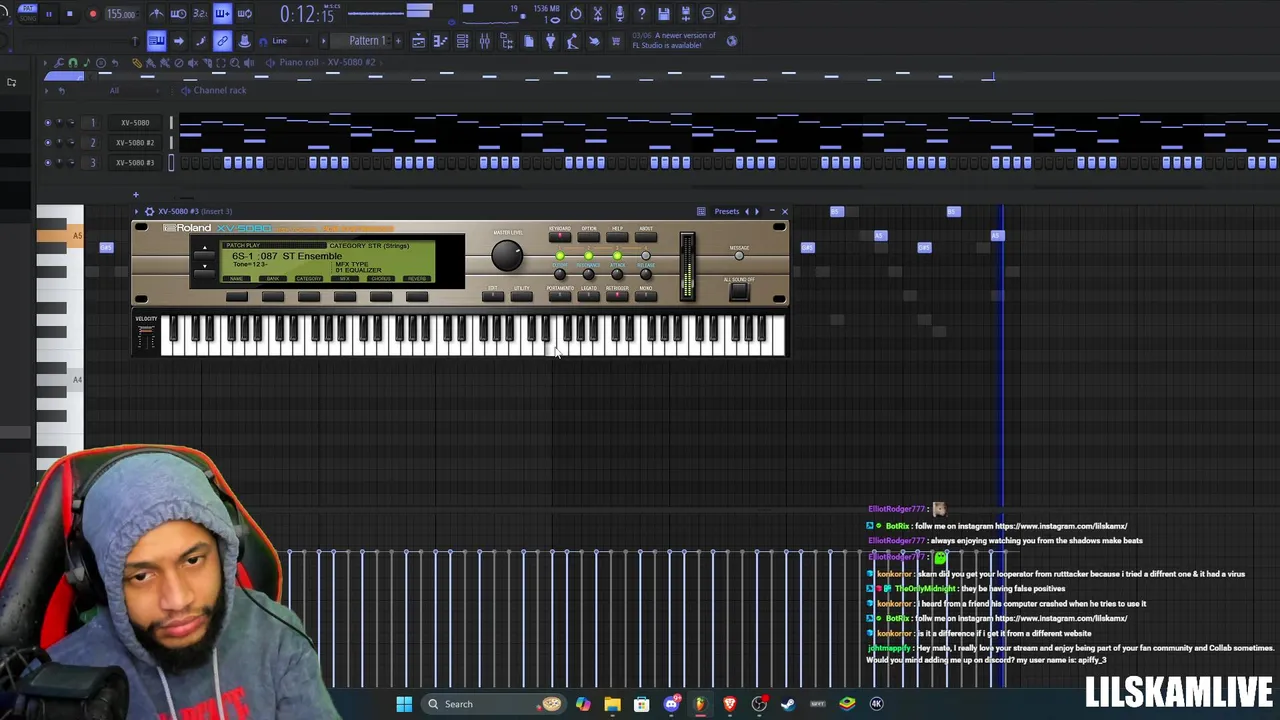Click the record button in the transport bar
Image resolution: width=1280 pixels, height=720 pixels.
point(93,14)
